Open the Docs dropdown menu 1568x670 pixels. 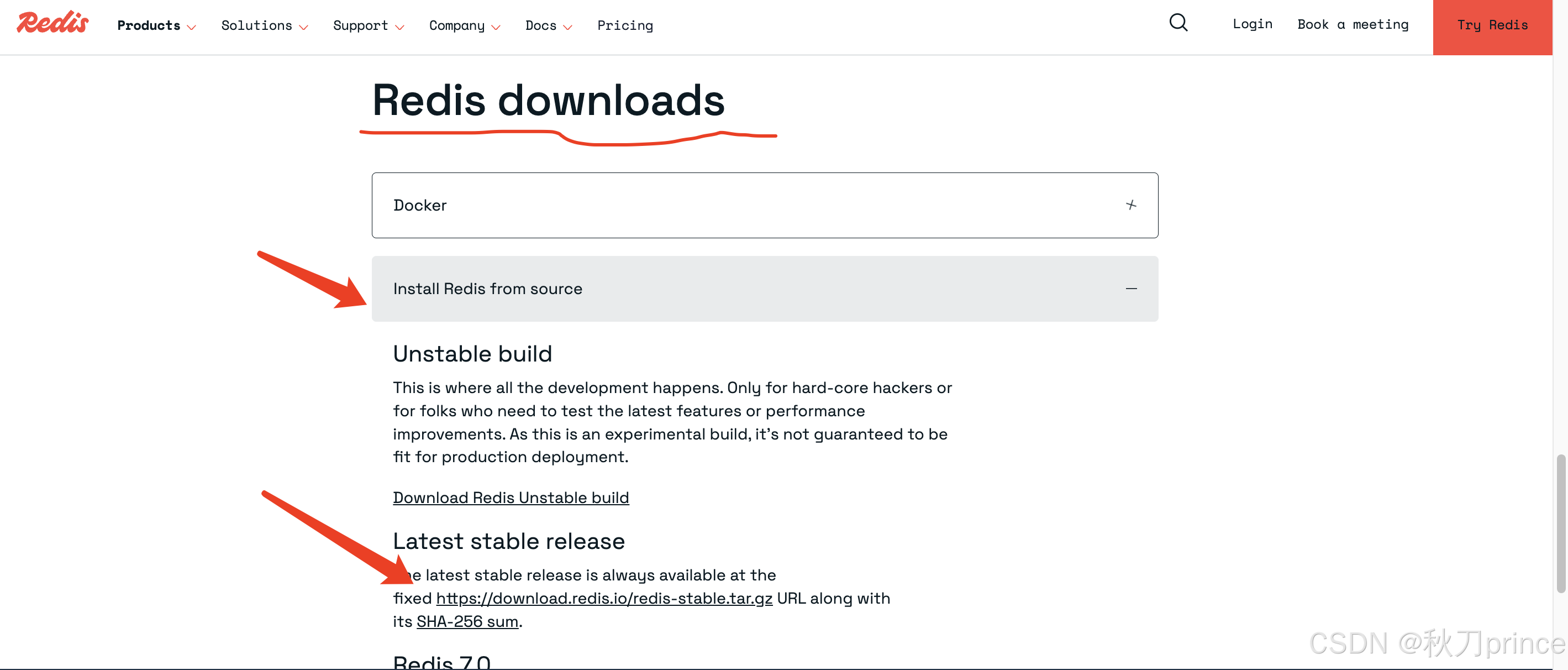coord(549,25)
